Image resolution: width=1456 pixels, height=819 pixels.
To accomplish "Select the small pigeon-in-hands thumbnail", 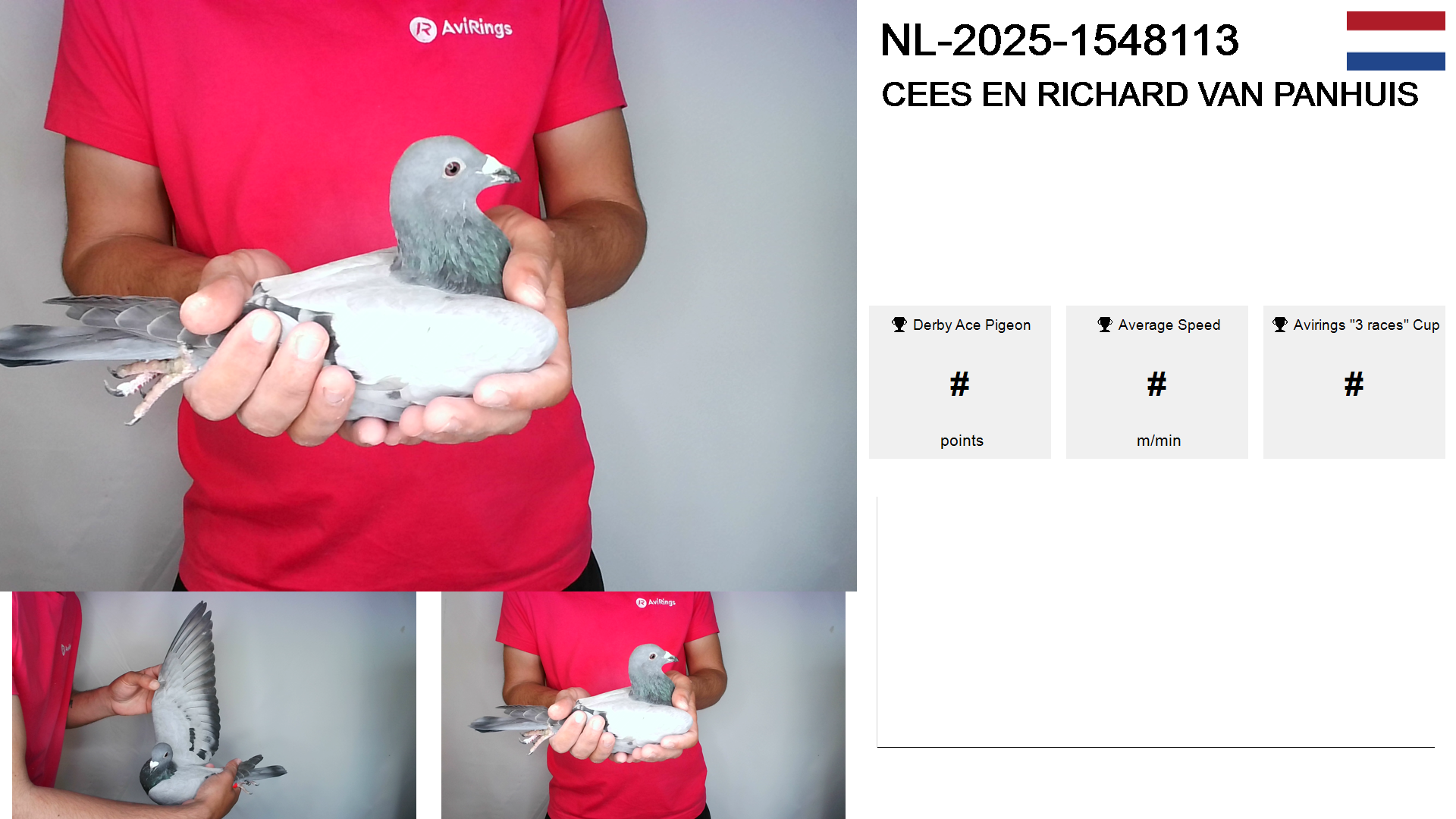I will (643, 705).
